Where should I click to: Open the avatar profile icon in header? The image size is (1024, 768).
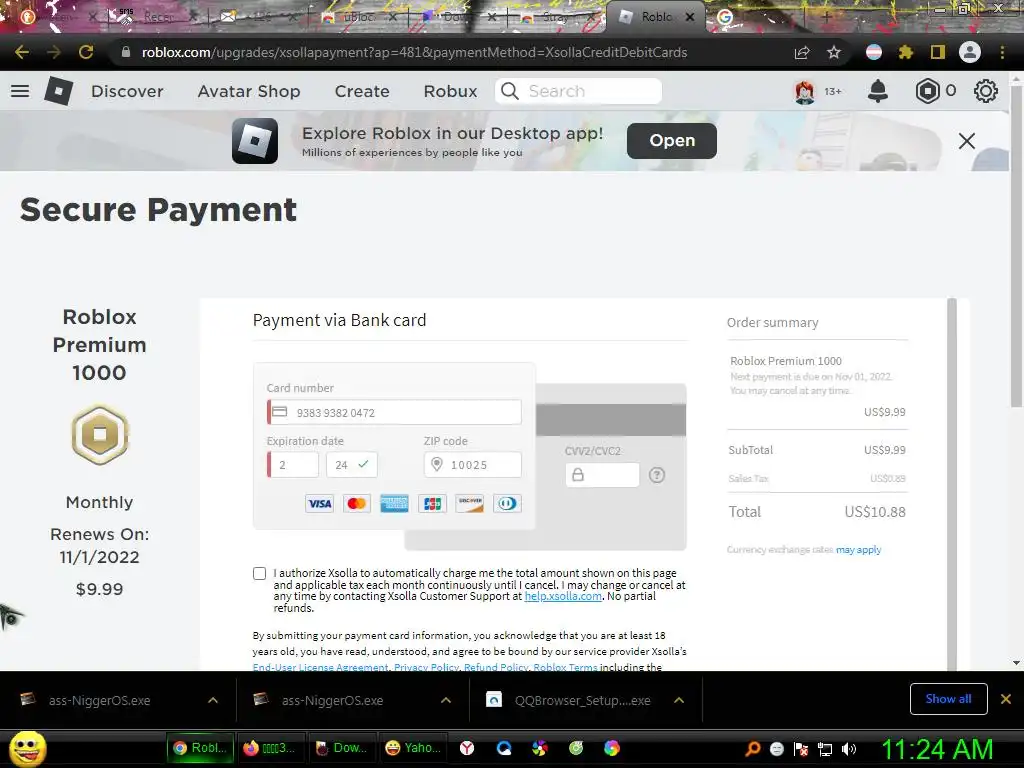point(805,91)
